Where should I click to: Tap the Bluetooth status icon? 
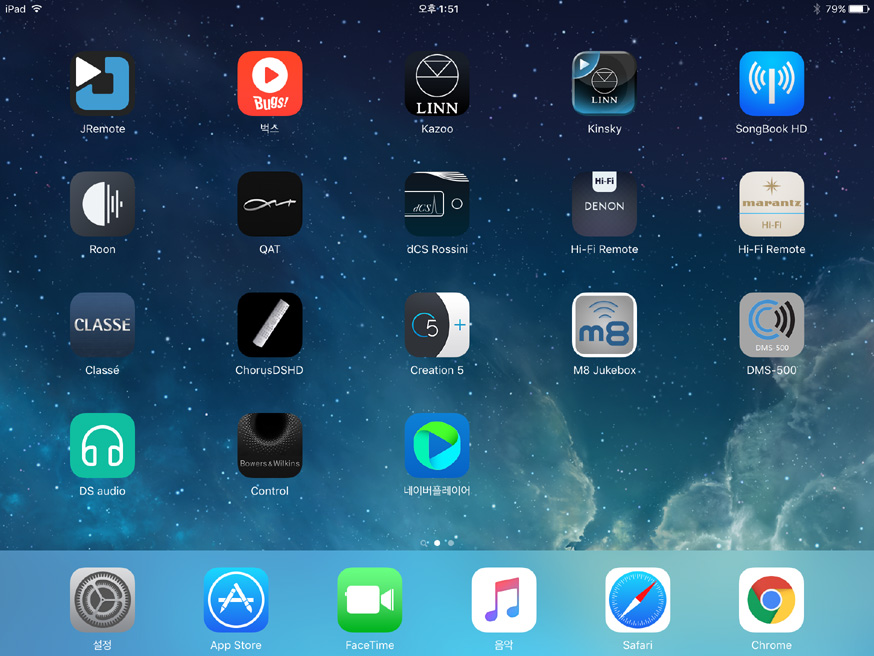(817, 9)
